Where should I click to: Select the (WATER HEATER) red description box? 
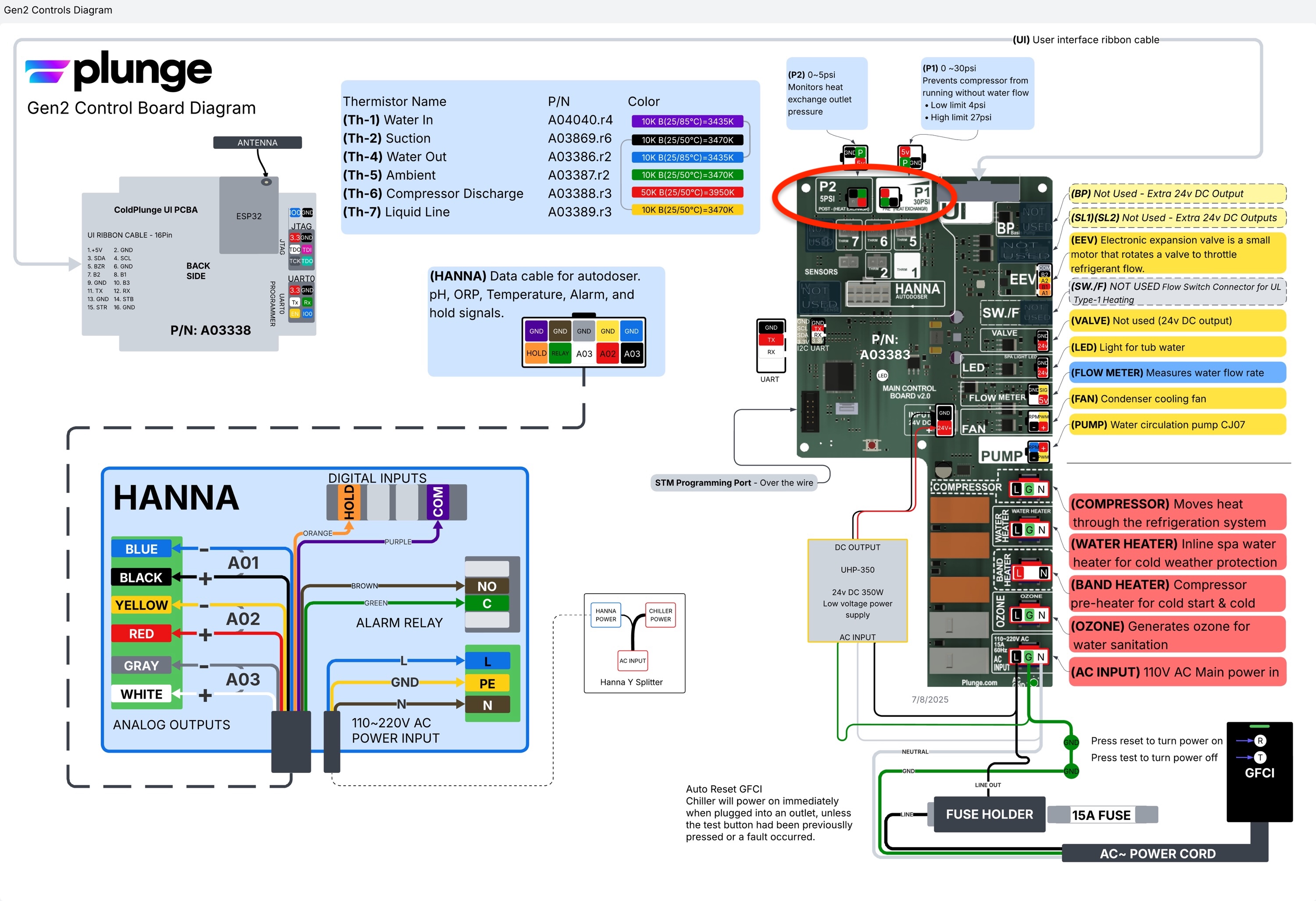coord(1177,553)
